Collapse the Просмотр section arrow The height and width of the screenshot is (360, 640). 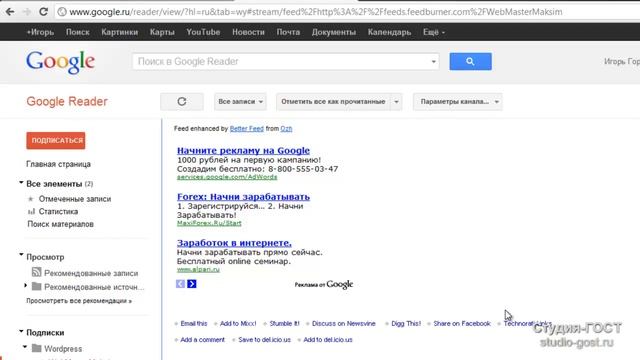[x=21, y=255]
